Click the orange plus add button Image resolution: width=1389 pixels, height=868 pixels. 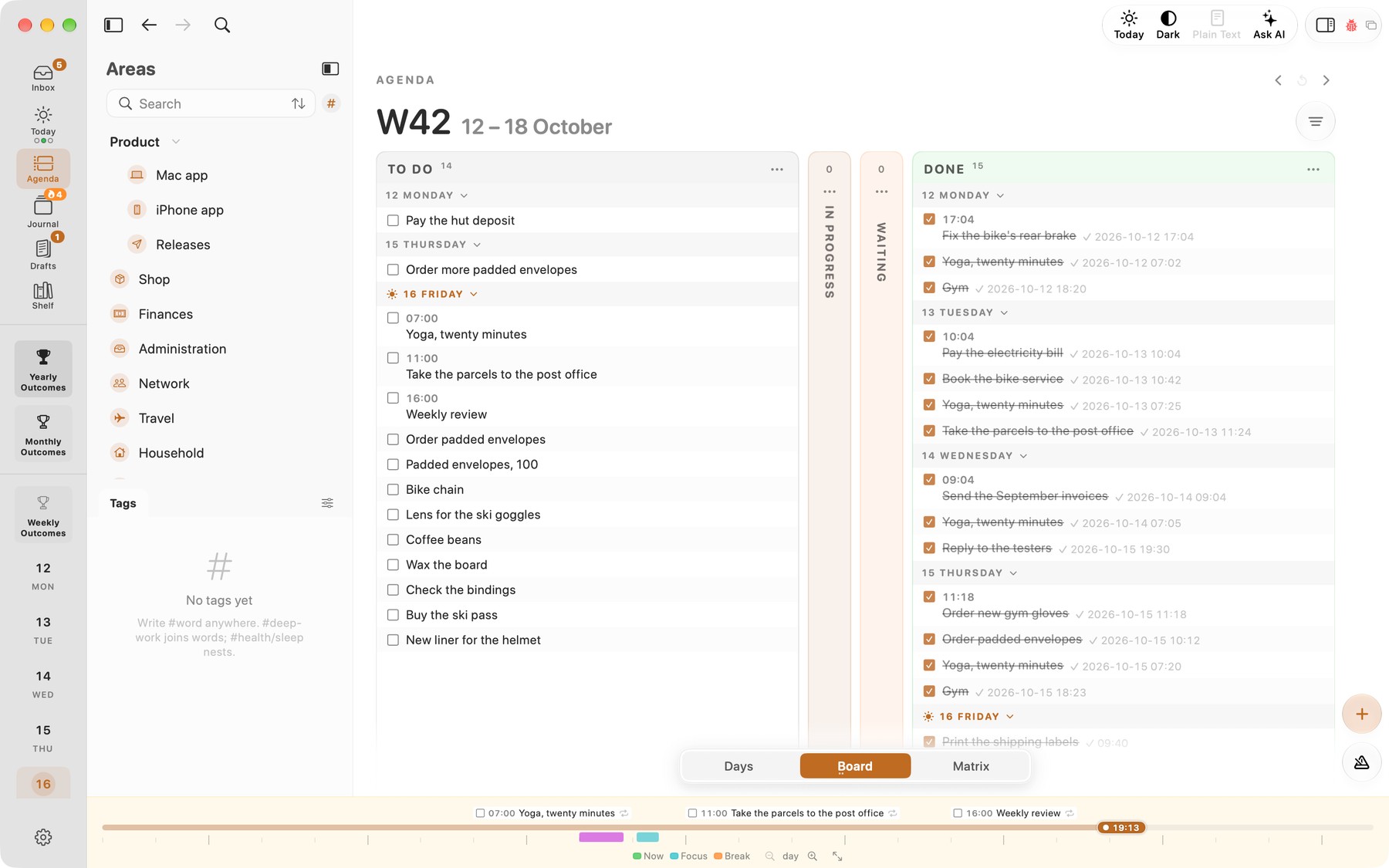coord(1361,714)
